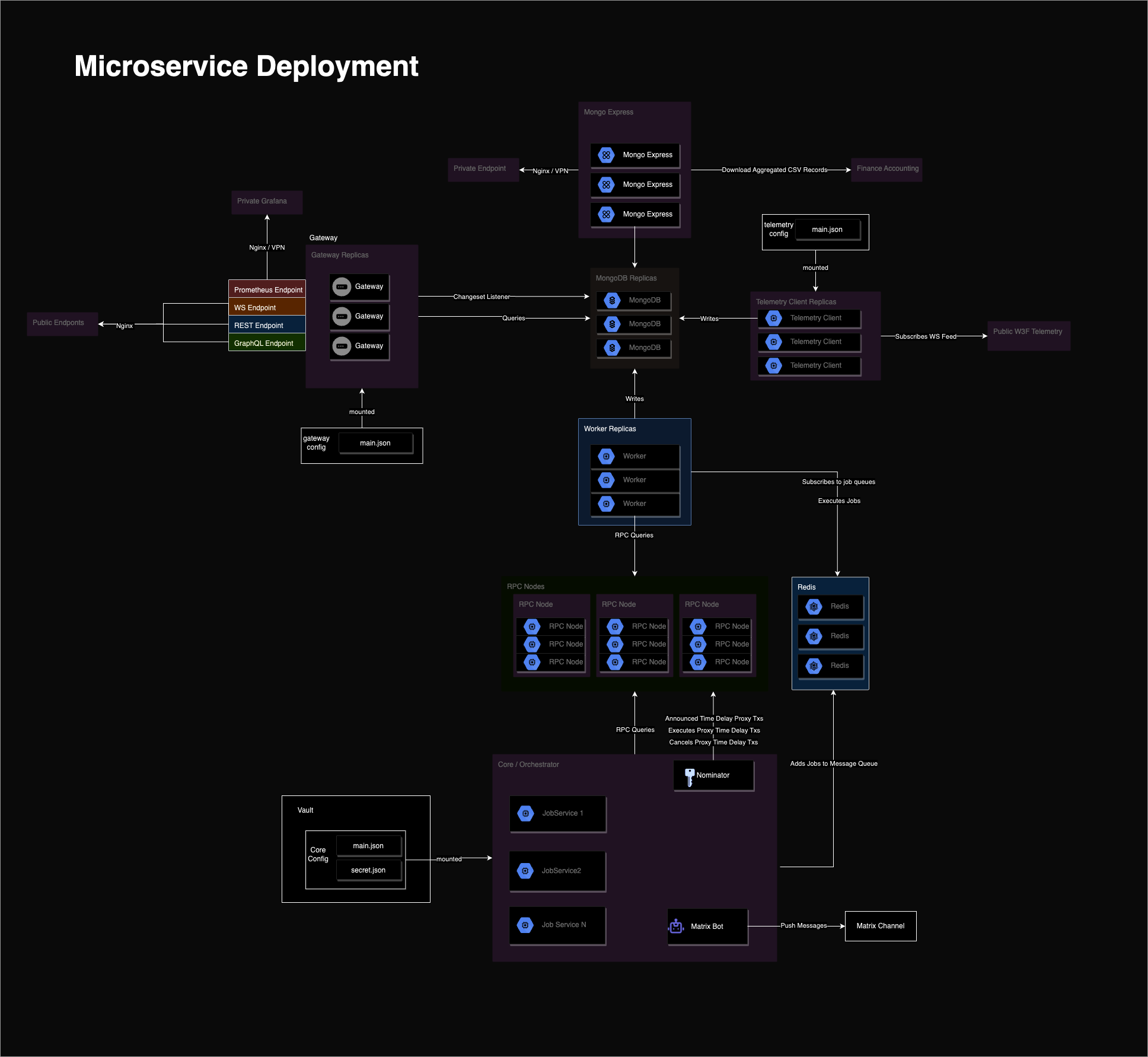Click the first Gateway round icon

pyautogui.click(x=342, y=286)
